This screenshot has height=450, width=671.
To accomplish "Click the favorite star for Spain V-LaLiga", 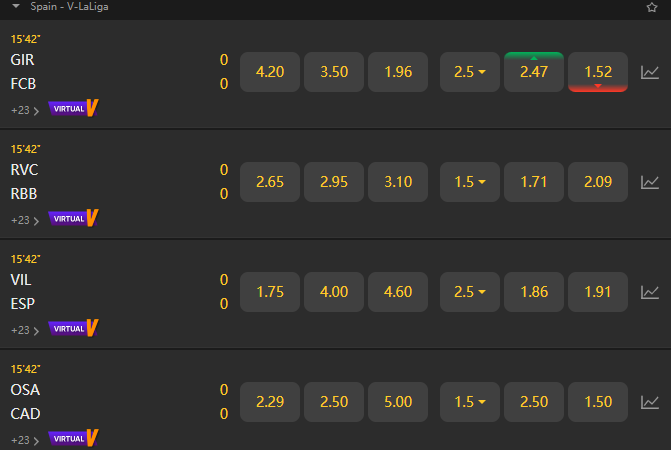I will pos(652,6).
